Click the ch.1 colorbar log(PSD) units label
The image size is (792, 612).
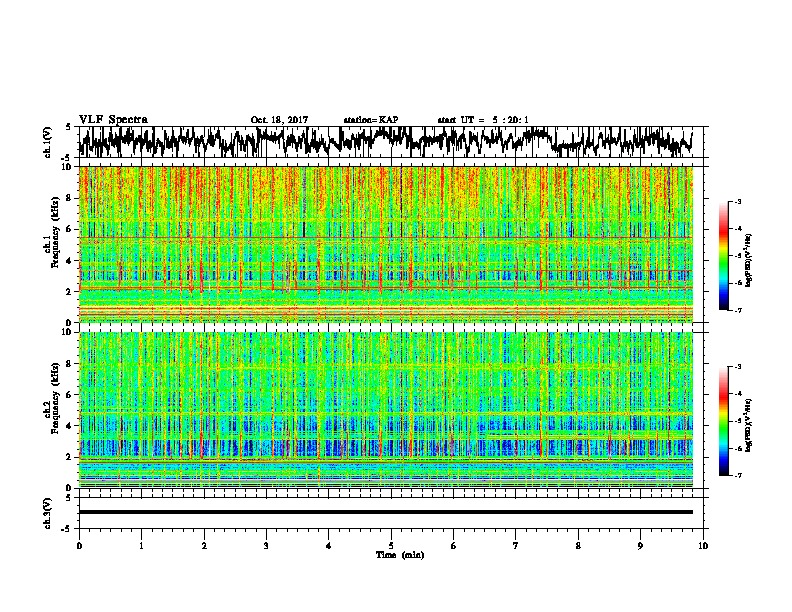click(748, 261)
